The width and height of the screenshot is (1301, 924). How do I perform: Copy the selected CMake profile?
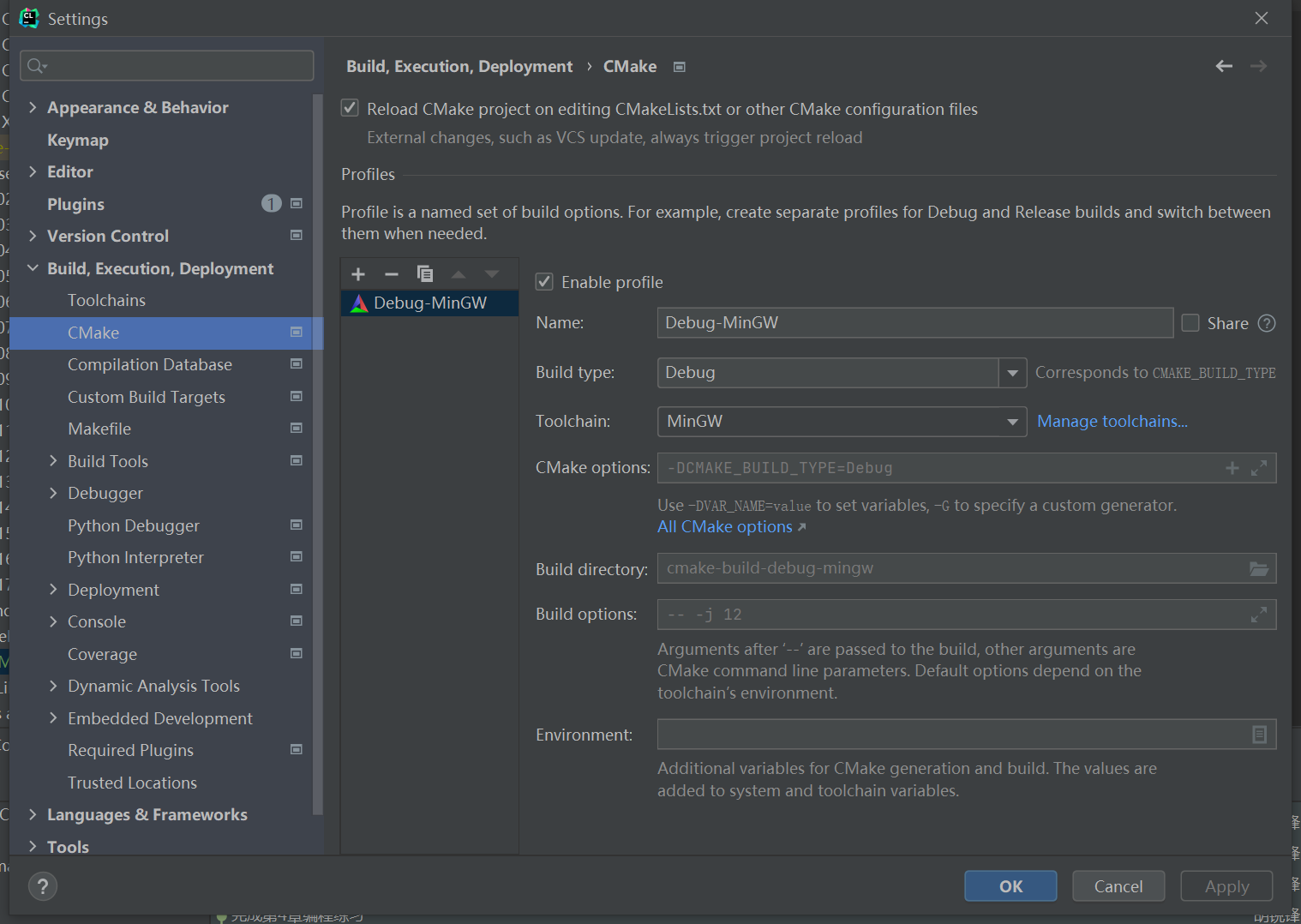425,274
